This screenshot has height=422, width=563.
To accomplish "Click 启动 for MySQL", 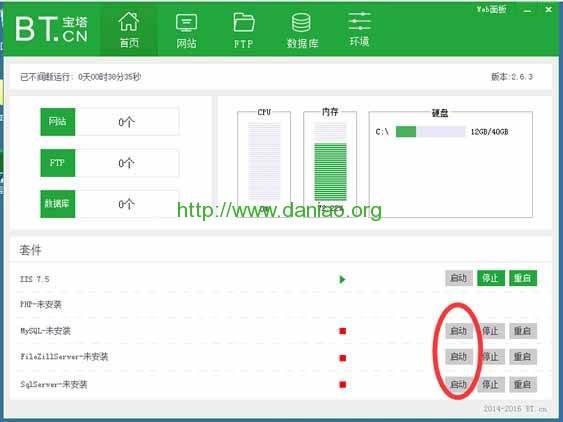I will [x=459, y=331].
